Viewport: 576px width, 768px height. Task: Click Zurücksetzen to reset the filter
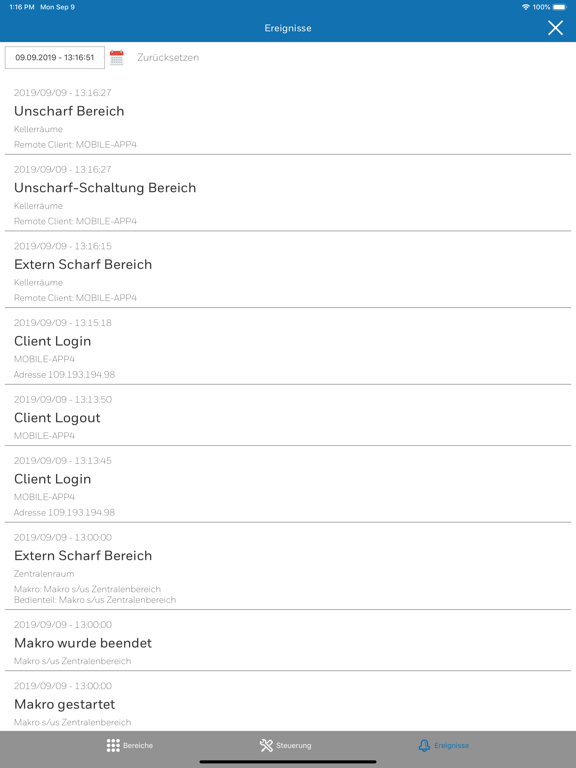click(x=168, y=57)
